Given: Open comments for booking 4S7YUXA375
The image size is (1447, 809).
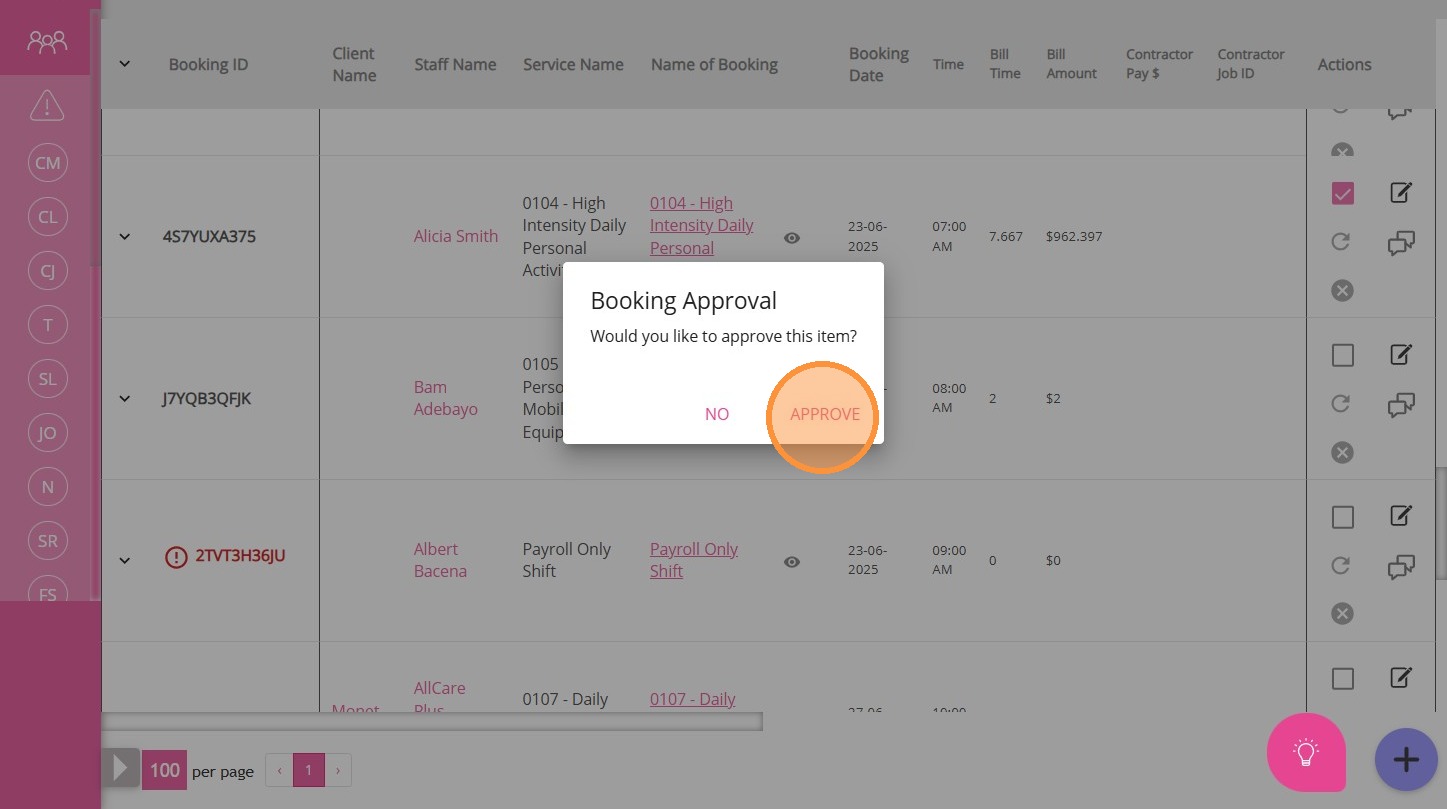Looking at the screenshot, I should pyautogui.click(x=1401, y=243).
